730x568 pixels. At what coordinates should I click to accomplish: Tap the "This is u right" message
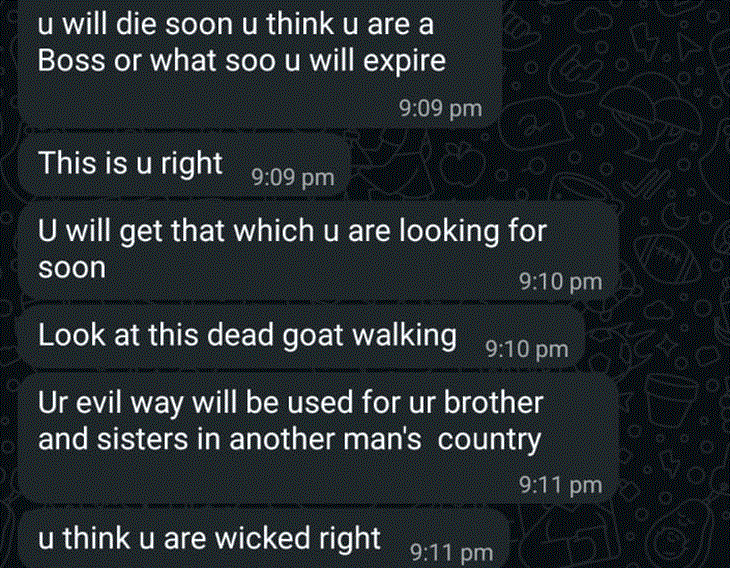tap(184, 165)
